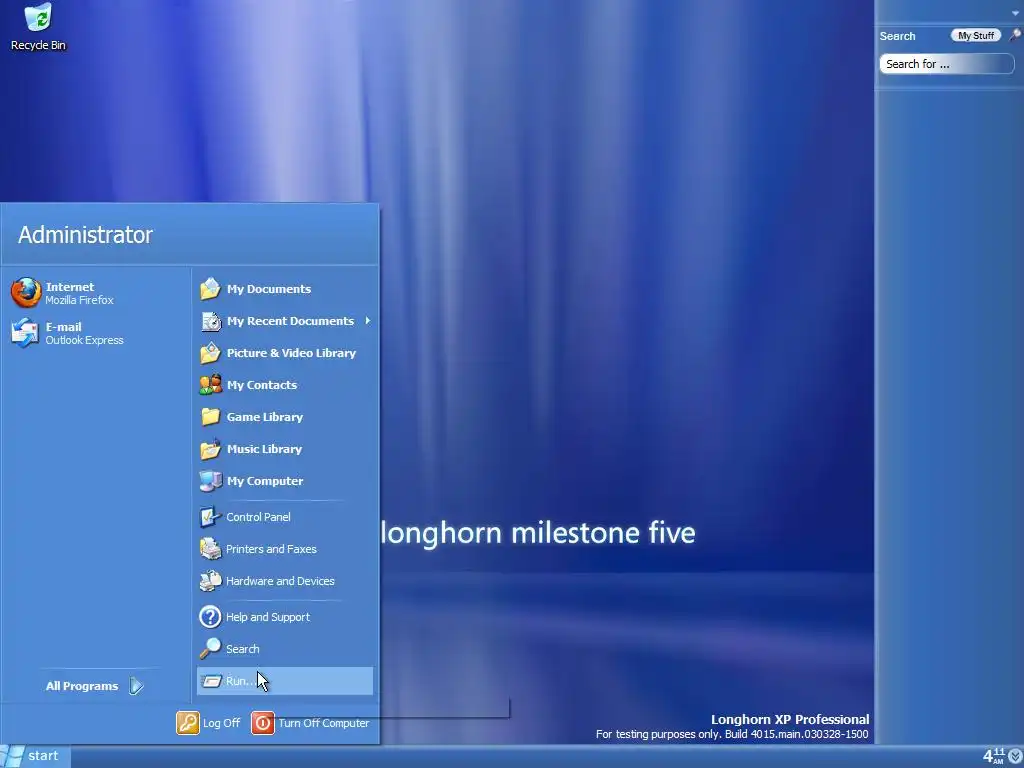Screen dimensions: 1024x768
Task: Click the Mozilla Firefox icon in Start menu
Action: click(26, 293)
